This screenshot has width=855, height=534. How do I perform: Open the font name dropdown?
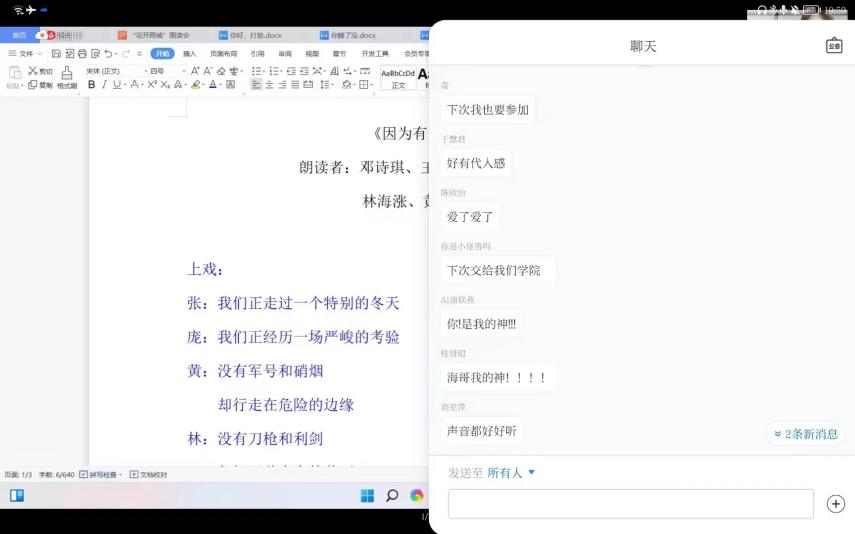(115, 71)
